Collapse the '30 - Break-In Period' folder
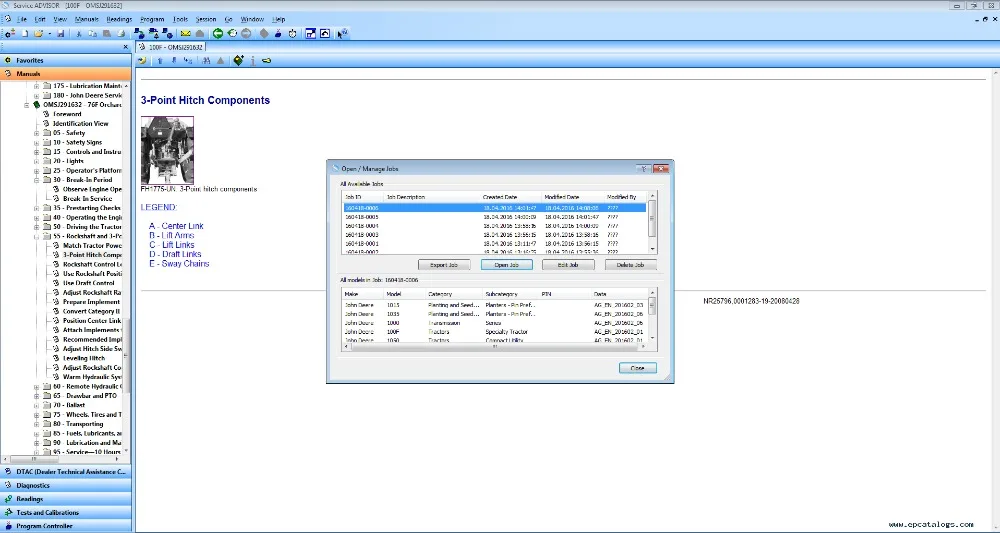 click(36, 180)
